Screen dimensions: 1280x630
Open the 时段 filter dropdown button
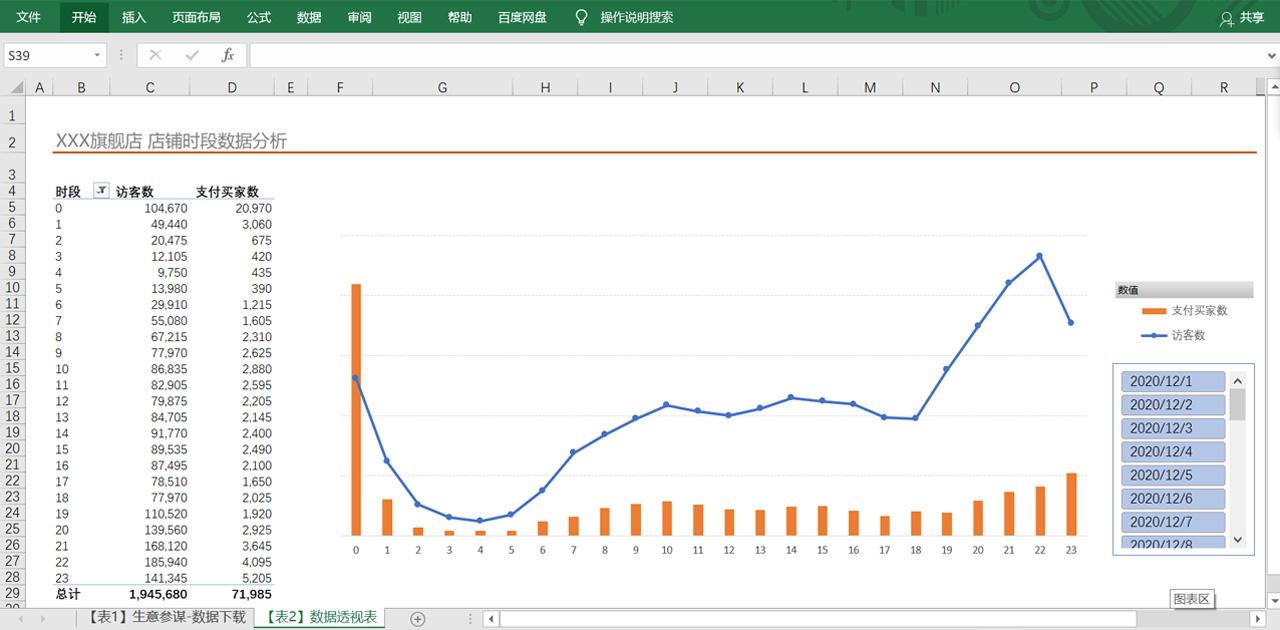101,191
